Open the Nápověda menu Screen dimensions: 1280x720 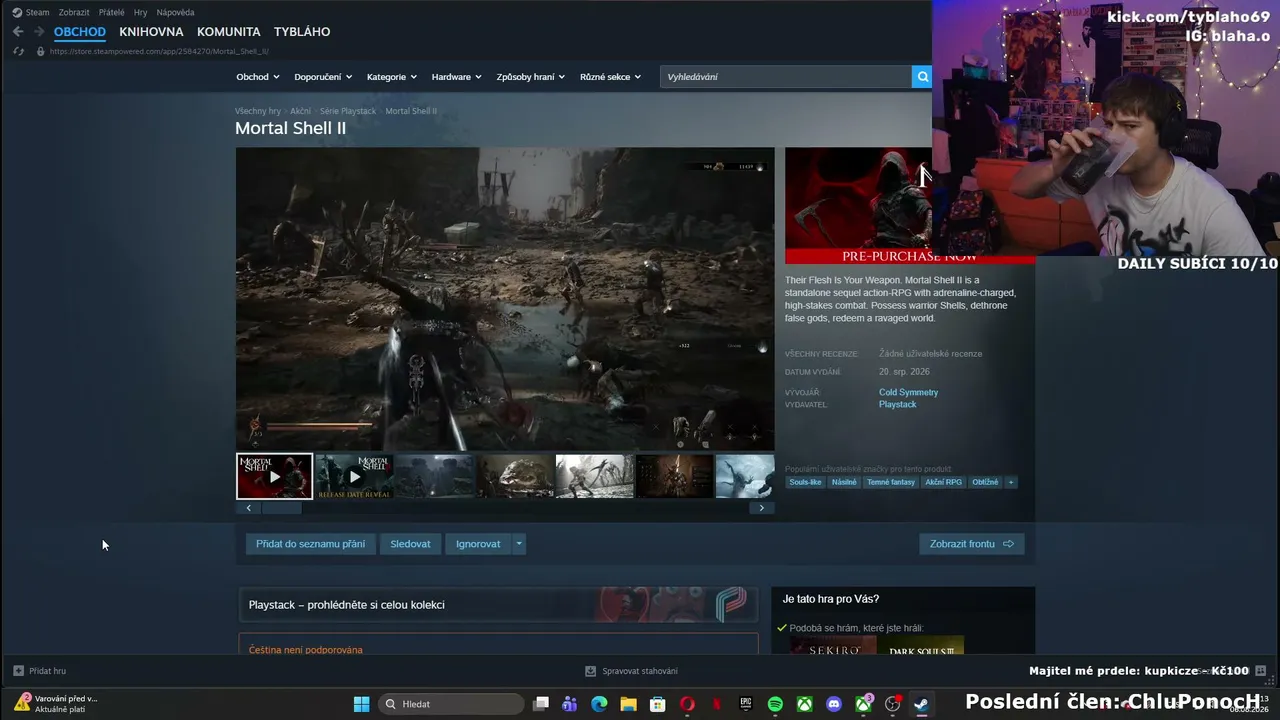pyautogui.click(x=175, y=12)
